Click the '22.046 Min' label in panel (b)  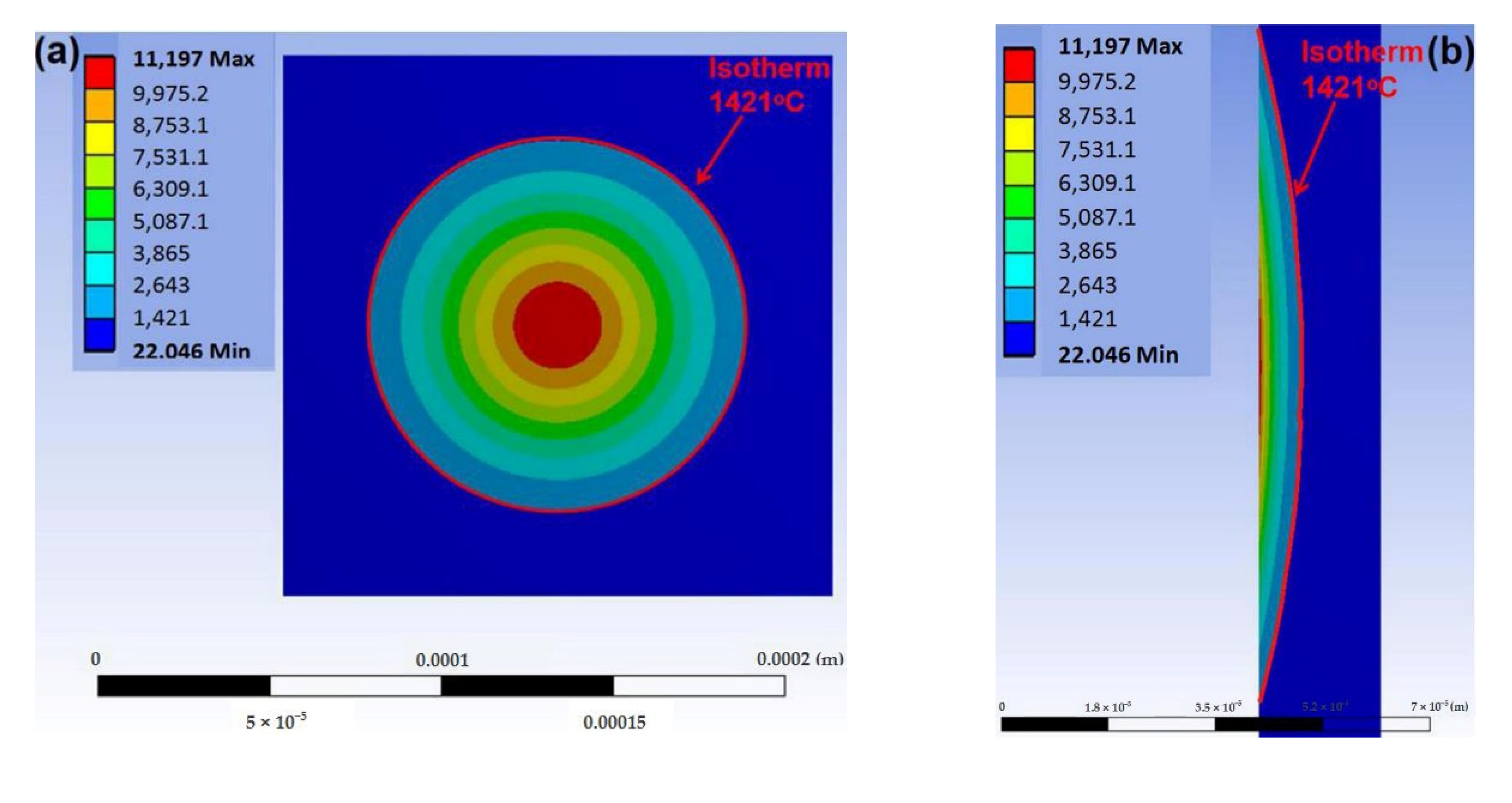[x=1118, y=355]
